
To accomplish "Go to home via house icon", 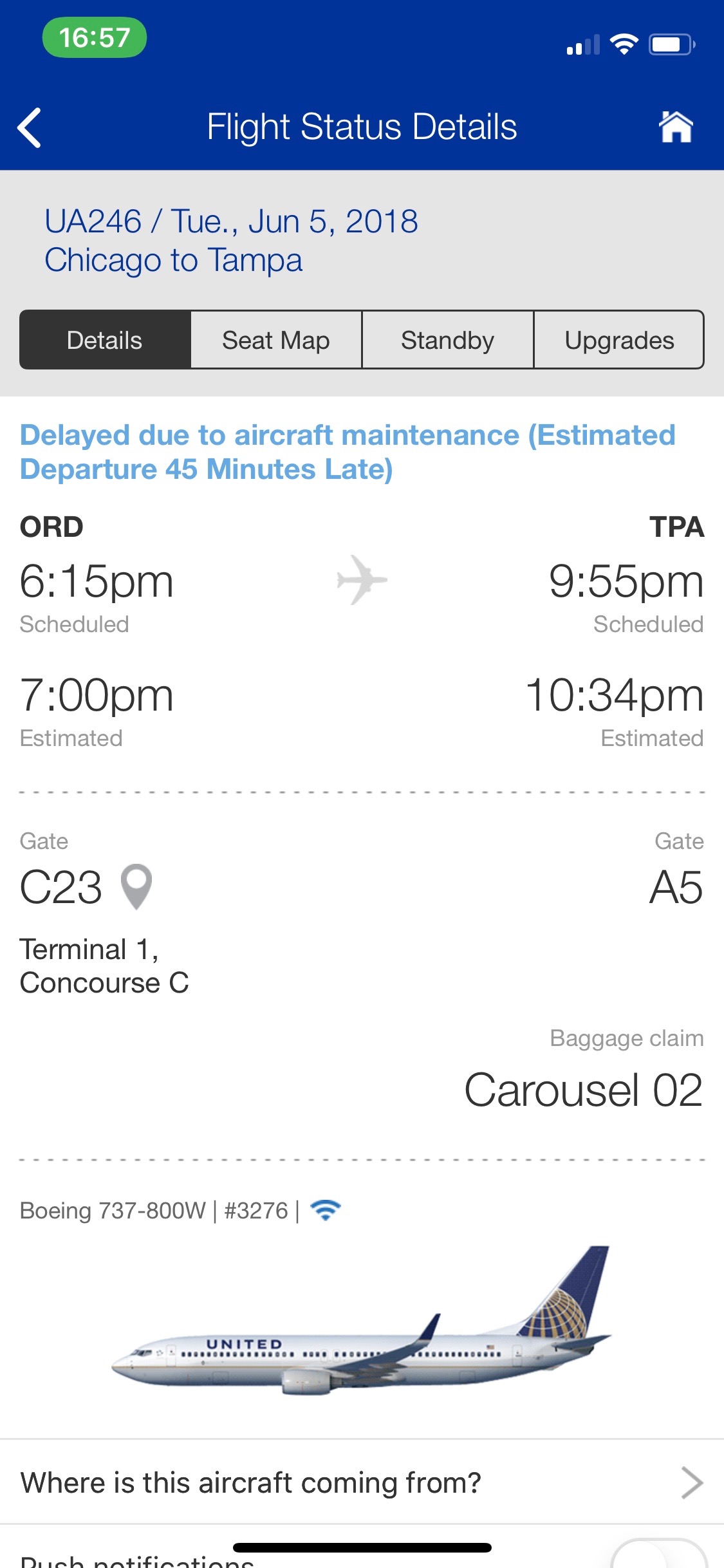I will click(676, 127).
